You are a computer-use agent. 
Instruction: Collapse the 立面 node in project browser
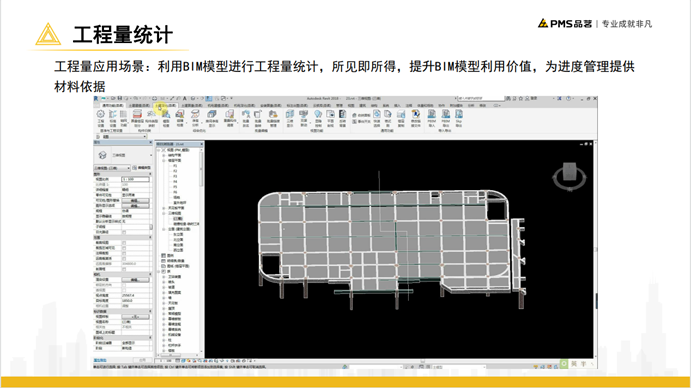coord(163,229)
